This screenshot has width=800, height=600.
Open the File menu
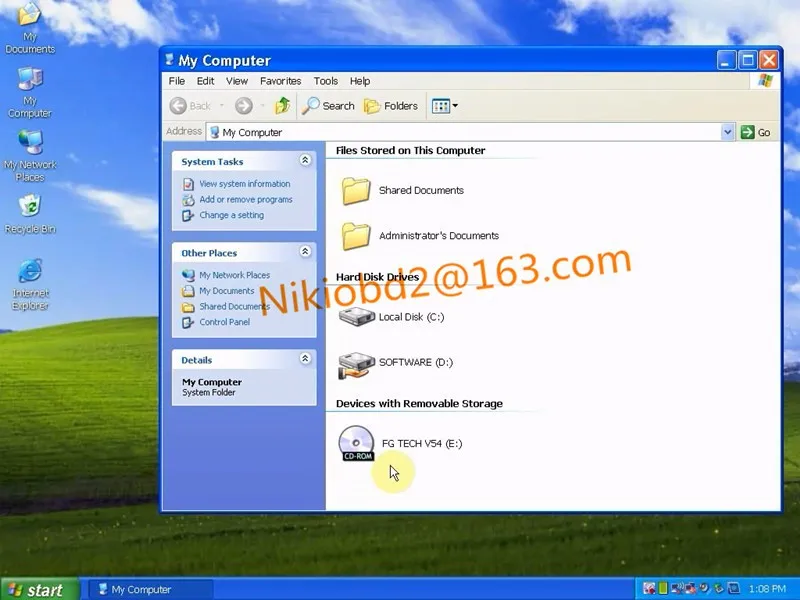pos(177,81)
